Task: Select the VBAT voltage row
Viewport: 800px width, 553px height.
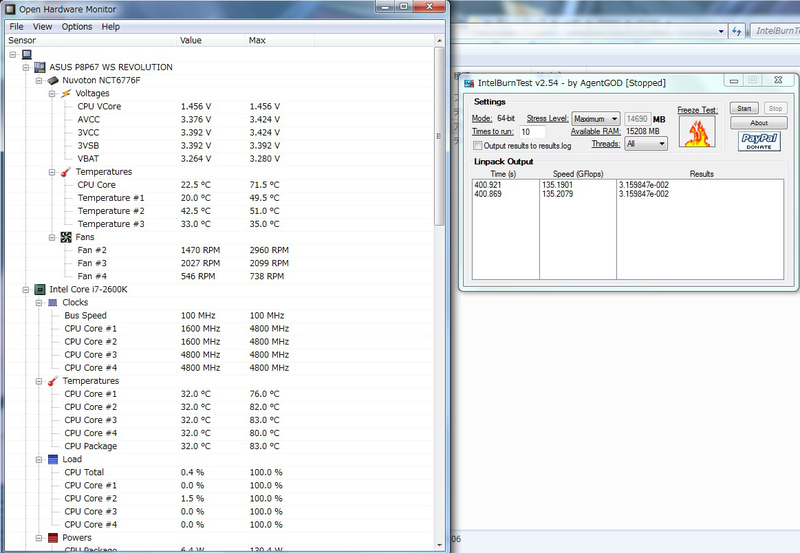Action: 219,159
